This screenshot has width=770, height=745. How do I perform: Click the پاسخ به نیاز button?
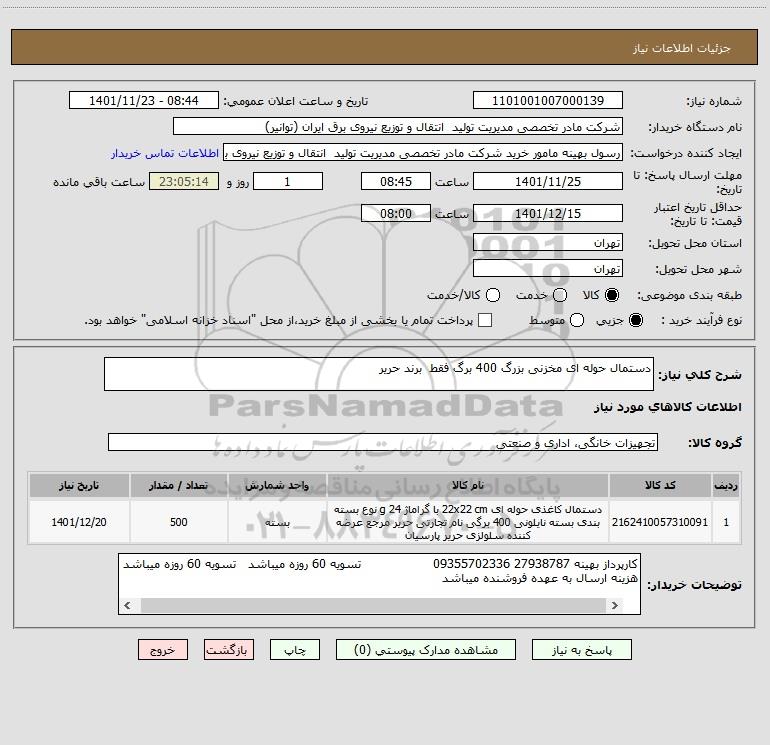click(581, 650)
